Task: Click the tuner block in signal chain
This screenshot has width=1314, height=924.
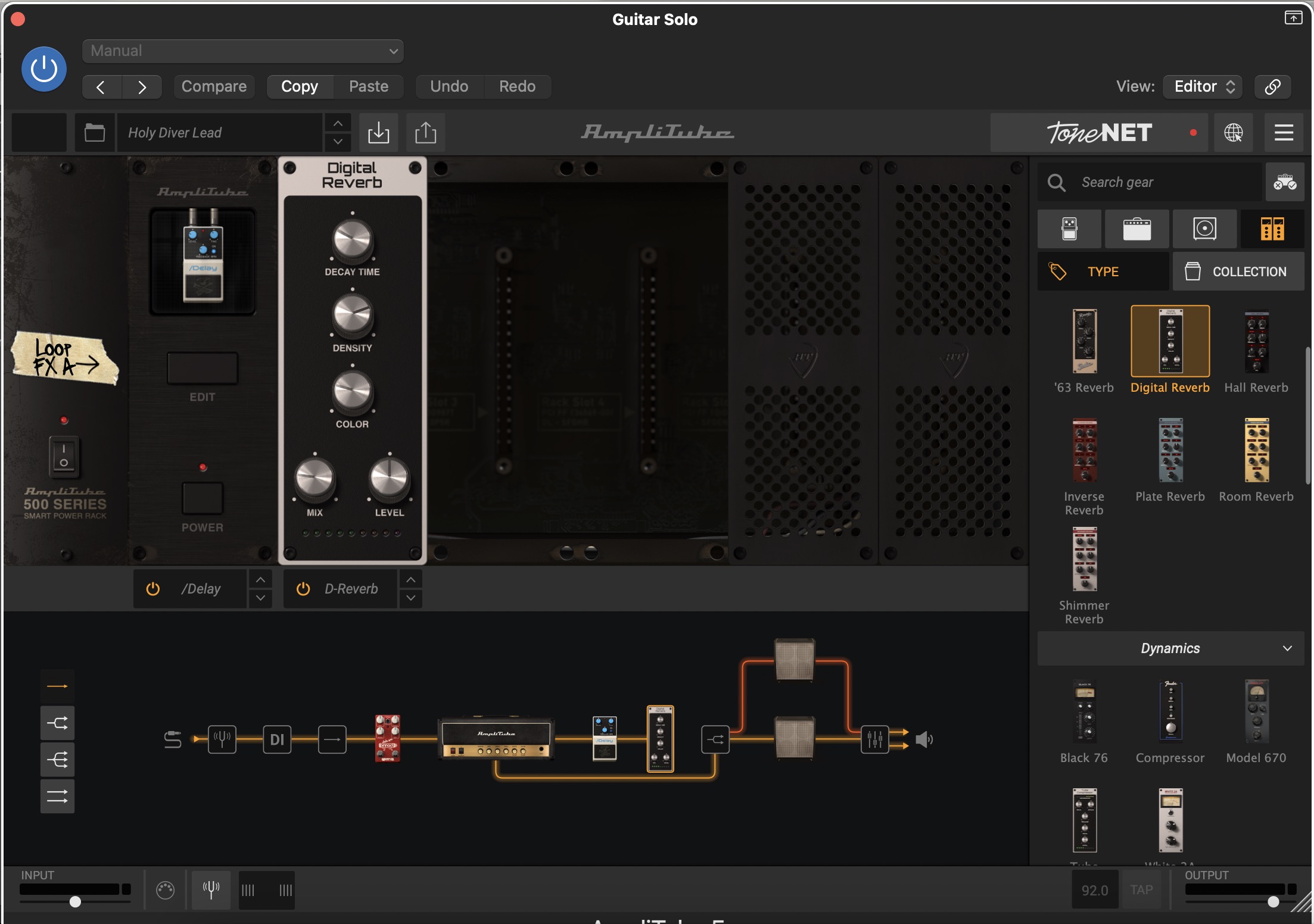Action: coord(222,739)
